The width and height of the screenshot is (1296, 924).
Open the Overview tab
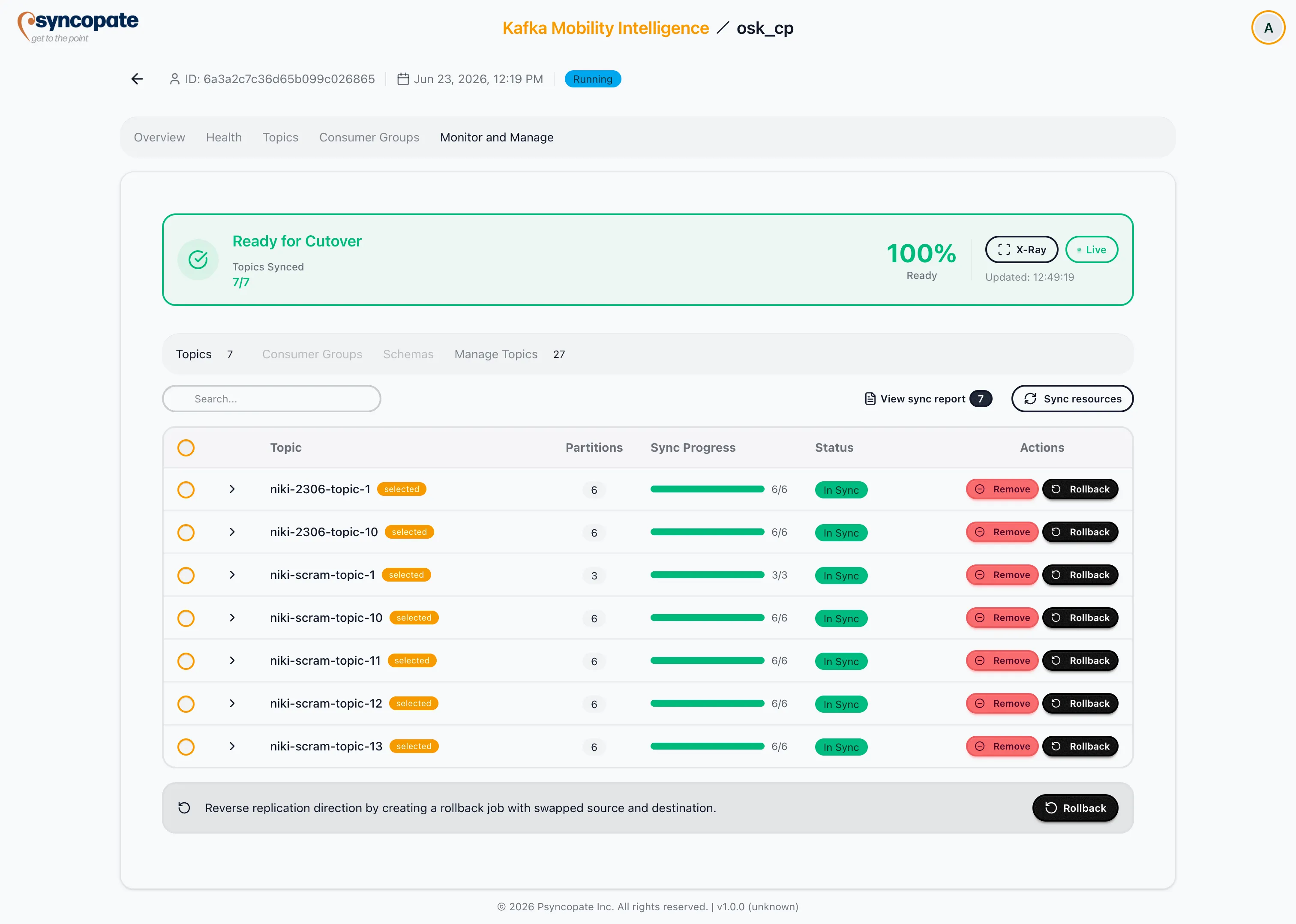point(159,137)
